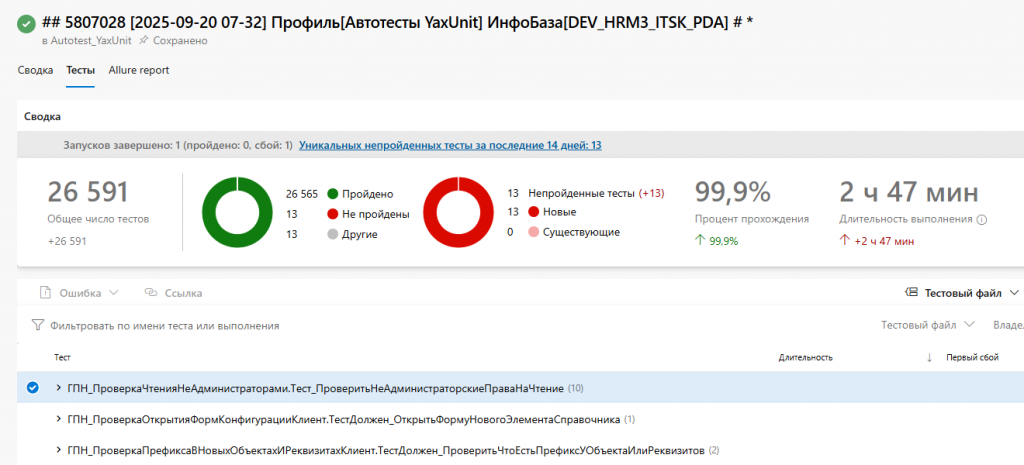
Task: Click the green Пройдено legend dot
Action: (x=332, y=194)
